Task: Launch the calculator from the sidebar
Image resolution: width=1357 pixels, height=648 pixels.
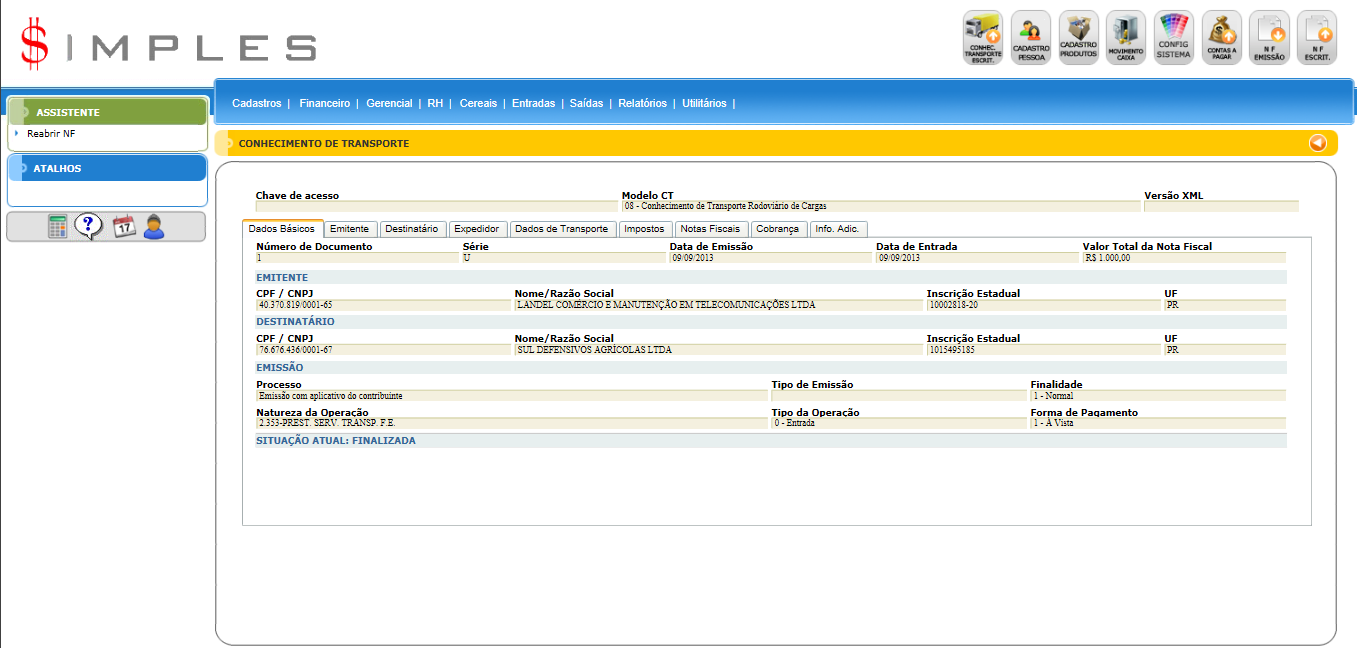Action: [59, 227]
